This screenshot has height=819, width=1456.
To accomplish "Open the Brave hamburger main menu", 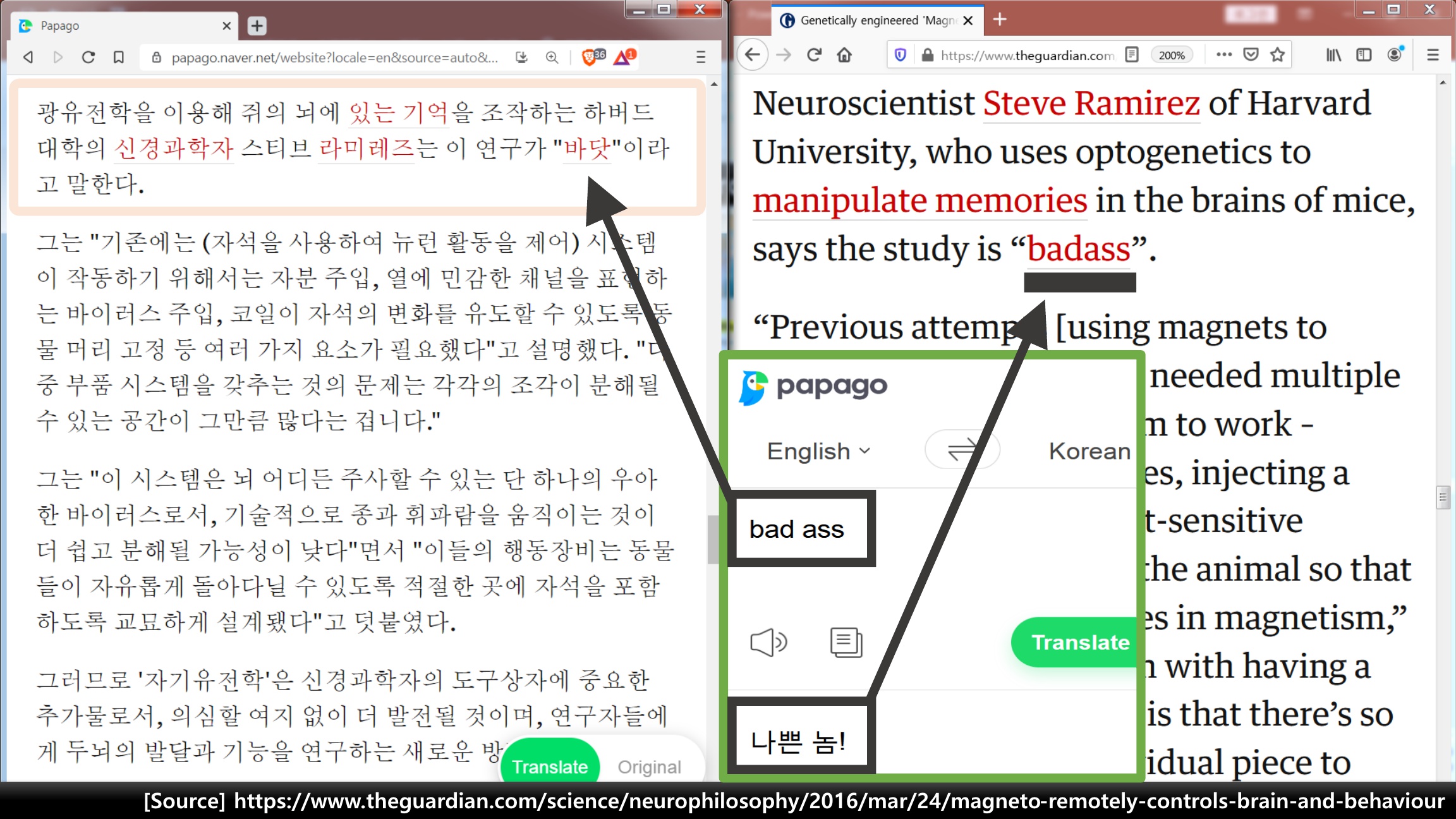I will coord(701,58).
